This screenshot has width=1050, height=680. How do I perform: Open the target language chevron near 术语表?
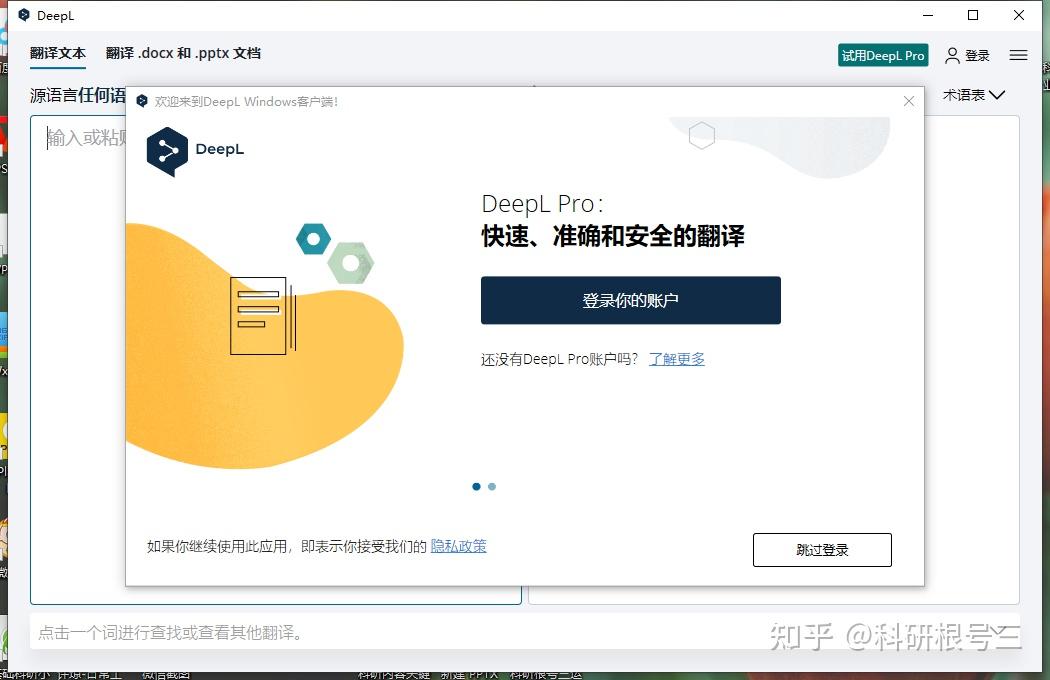coord(996,95)
